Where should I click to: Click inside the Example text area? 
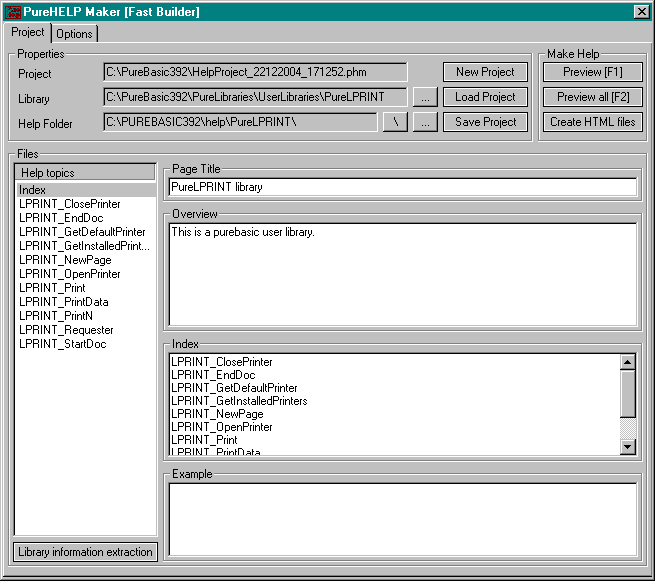pos(402,518)
